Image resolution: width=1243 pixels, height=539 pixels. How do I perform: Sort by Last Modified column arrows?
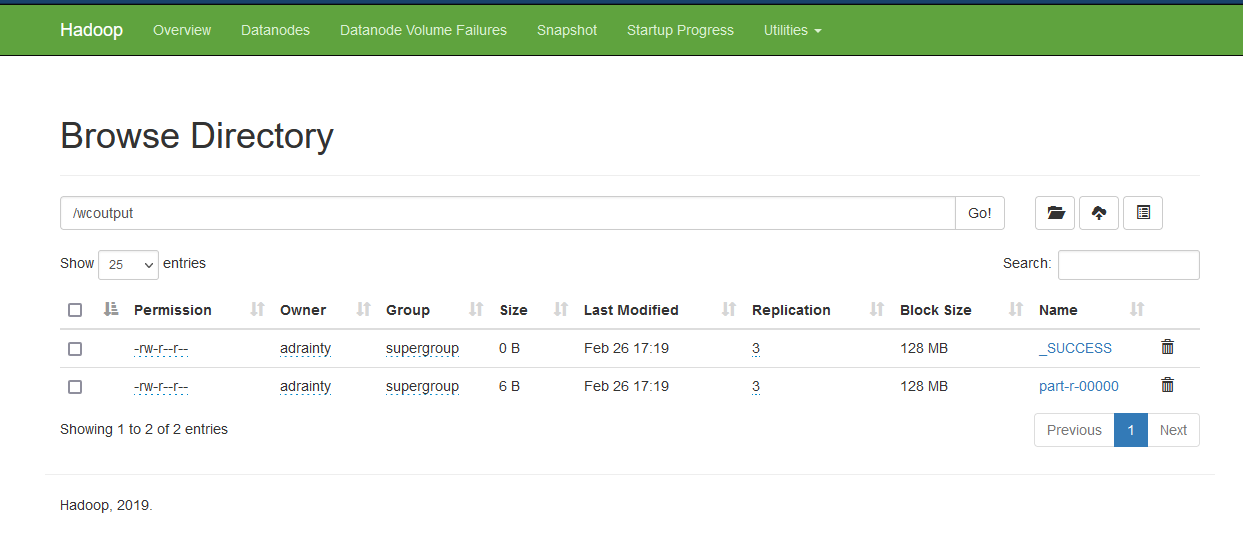pos(729,310)
